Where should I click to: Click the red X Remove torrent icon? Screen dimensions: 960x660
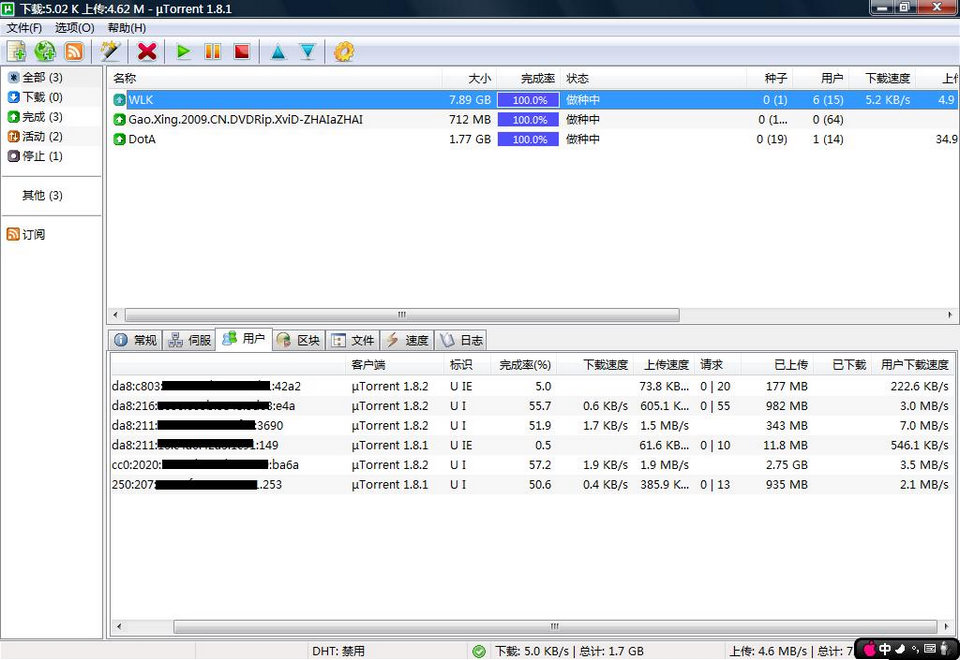(x=147, y=51)
